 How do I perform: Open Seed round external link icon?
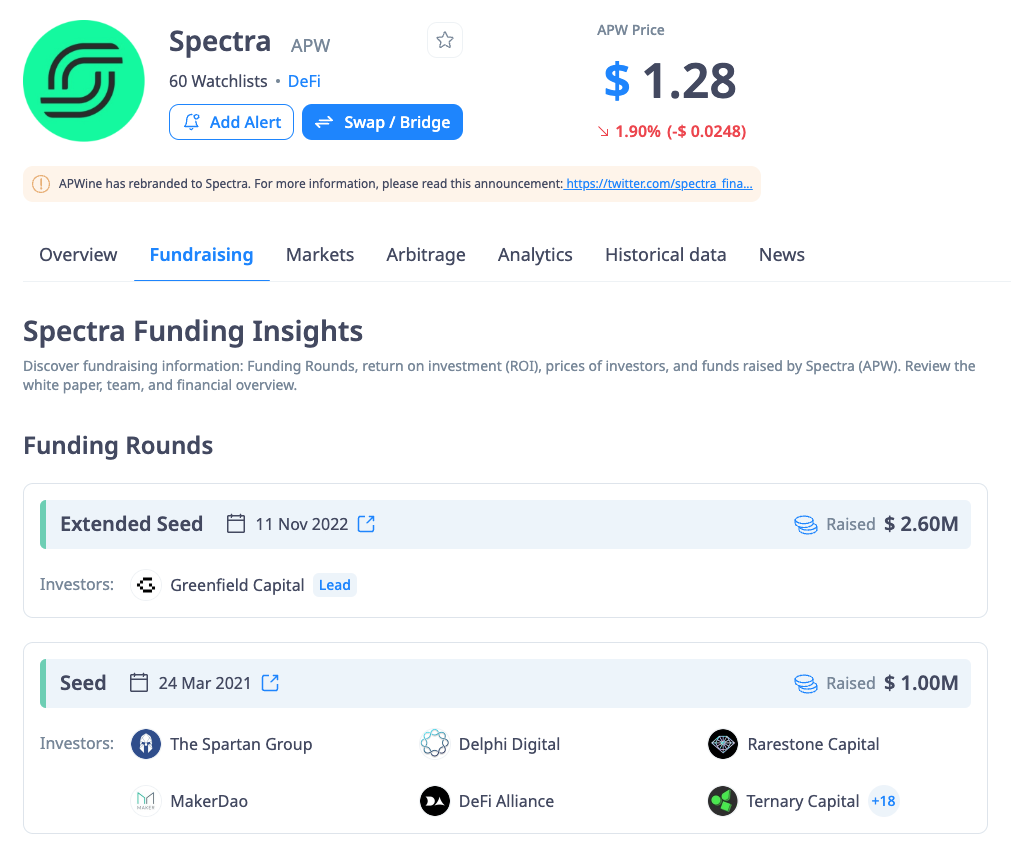click(270, 683)
